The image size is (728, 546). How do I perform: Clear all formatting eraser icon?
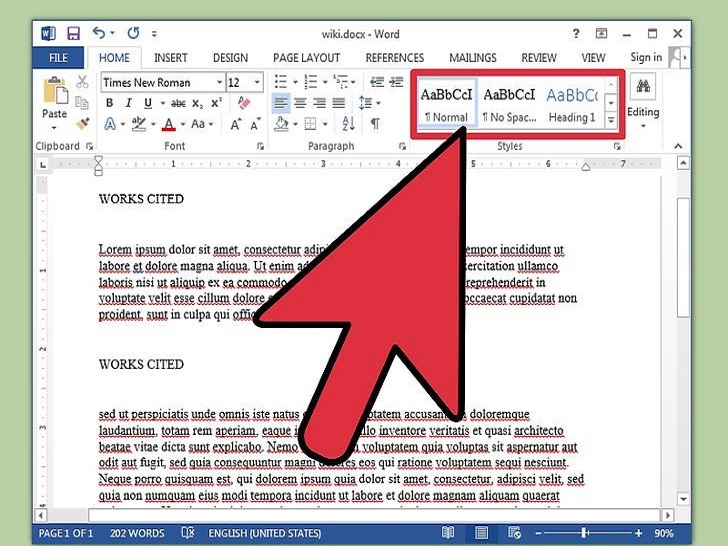[244, 103]
